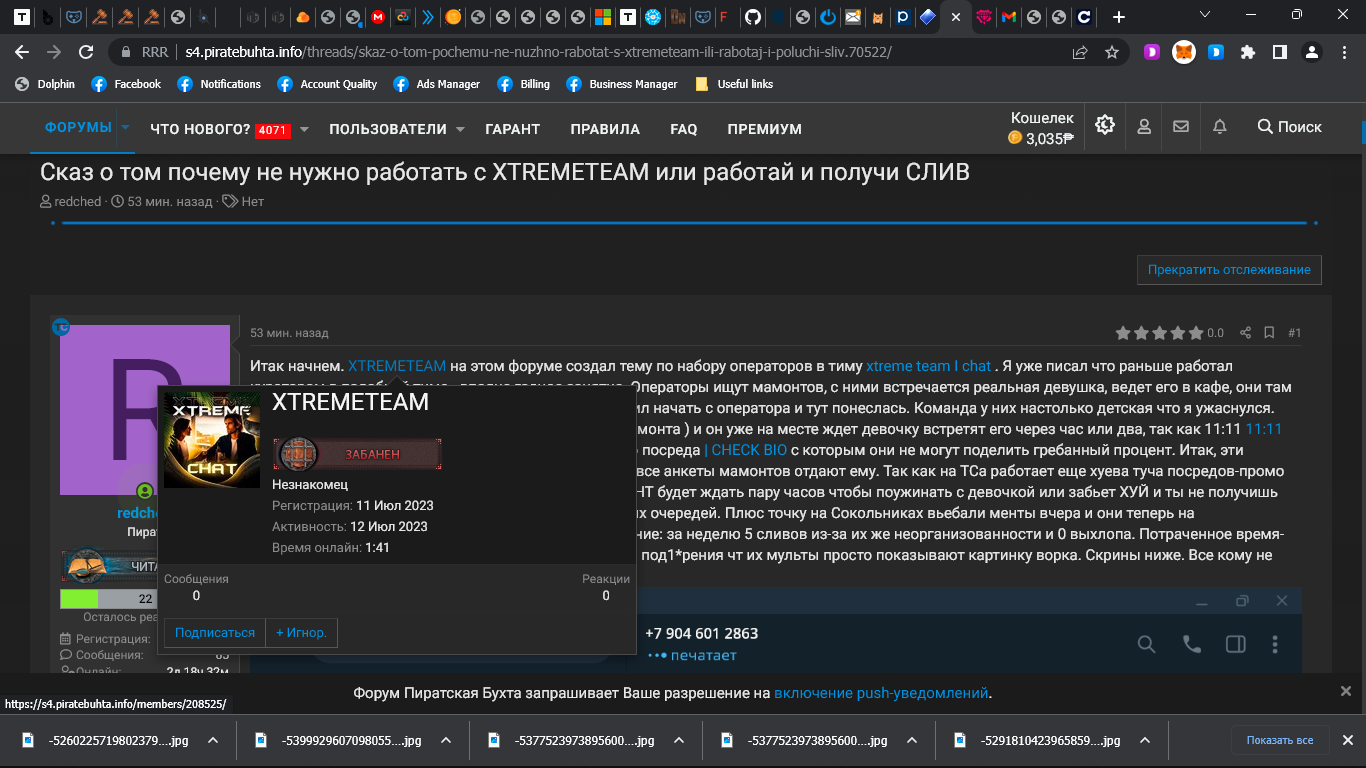This screenshot has width=1366, height=768.
Task: Open the Useful links bookmark folder
Action: point(733,84)
